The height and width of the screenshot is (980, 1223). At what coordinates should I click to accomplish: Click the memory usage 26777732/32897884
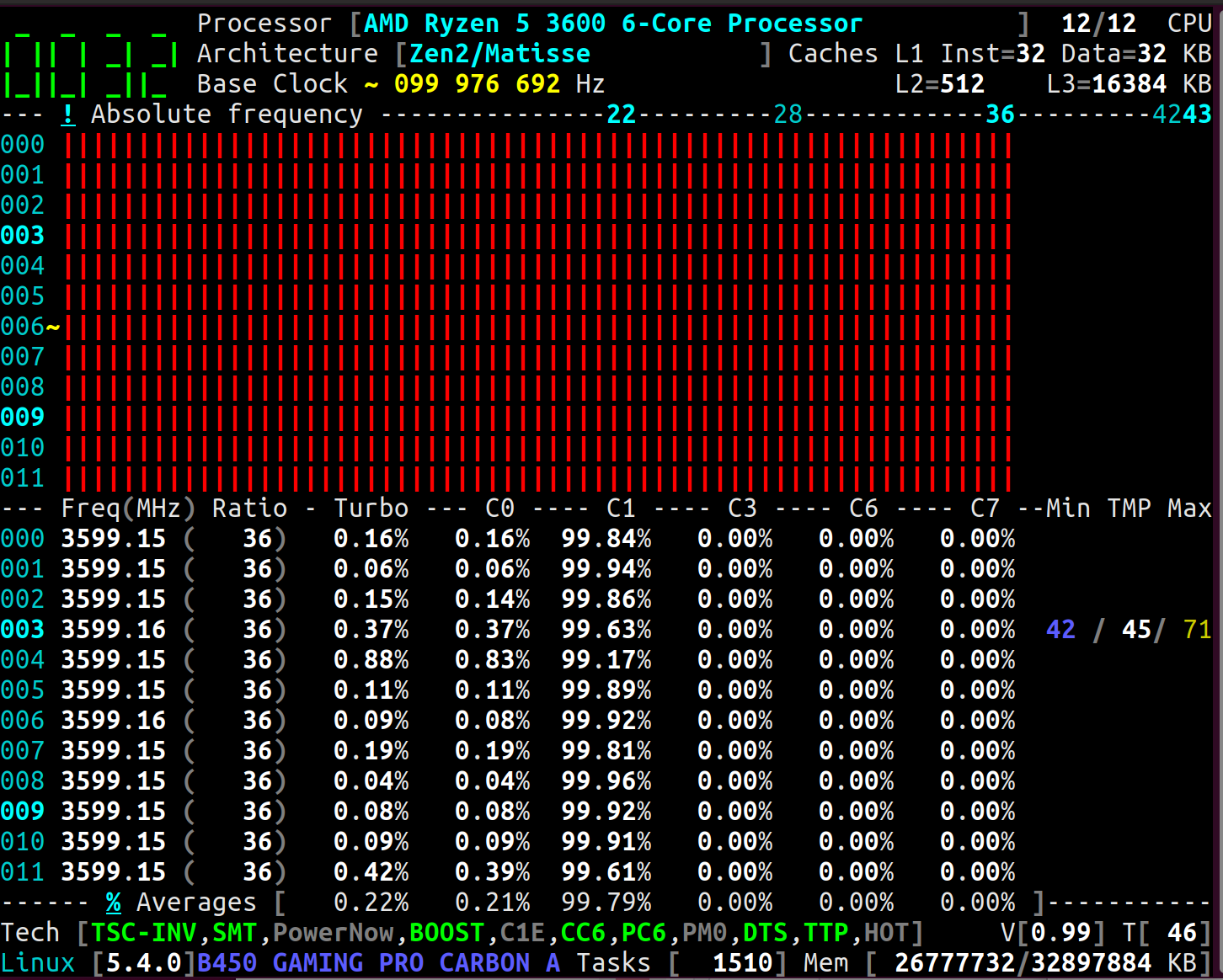(x=1023, y=963)
